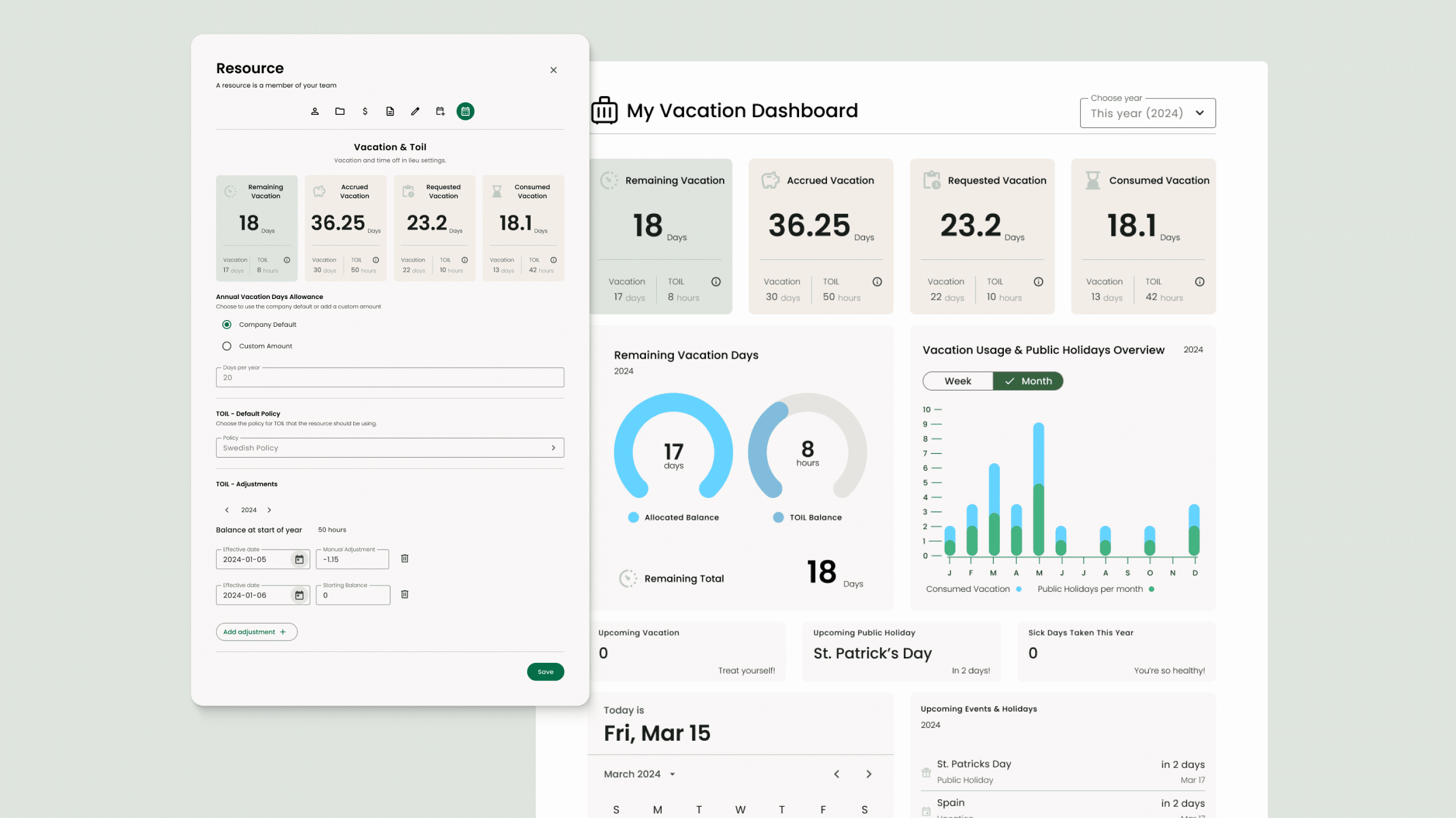Viewport: 1456px width, 818px height.
Task: Select Custom Amount radio option
Action: 227,346
